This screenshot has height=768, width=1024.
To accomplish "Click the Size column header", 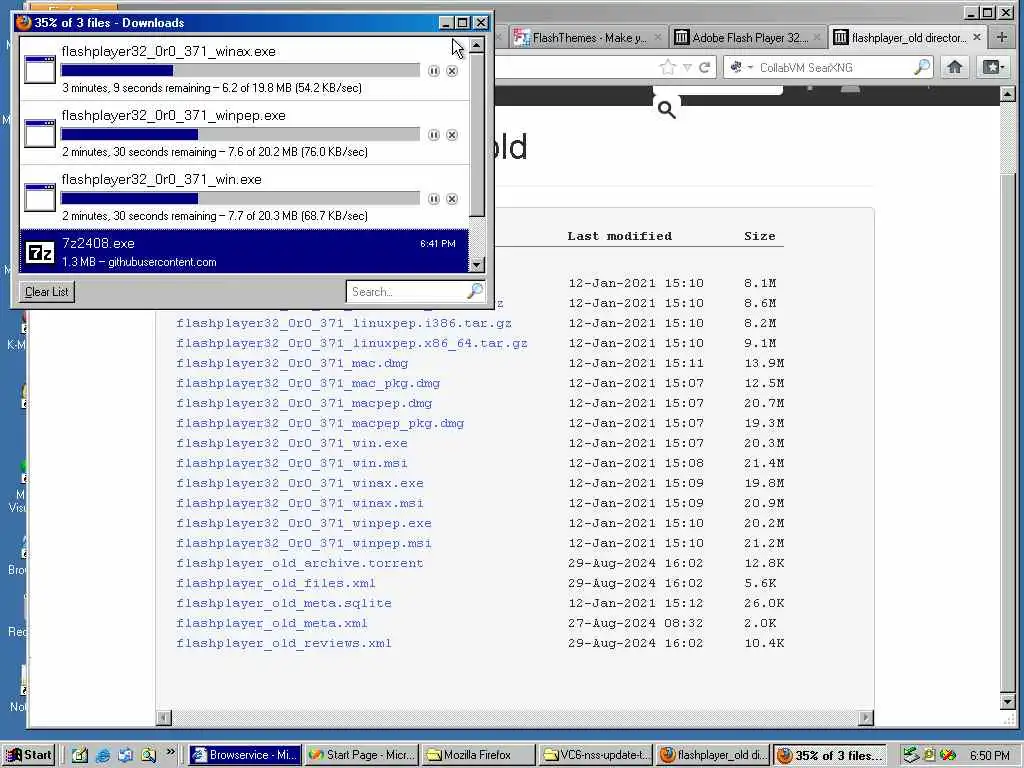I will click(x=760, y=236).
